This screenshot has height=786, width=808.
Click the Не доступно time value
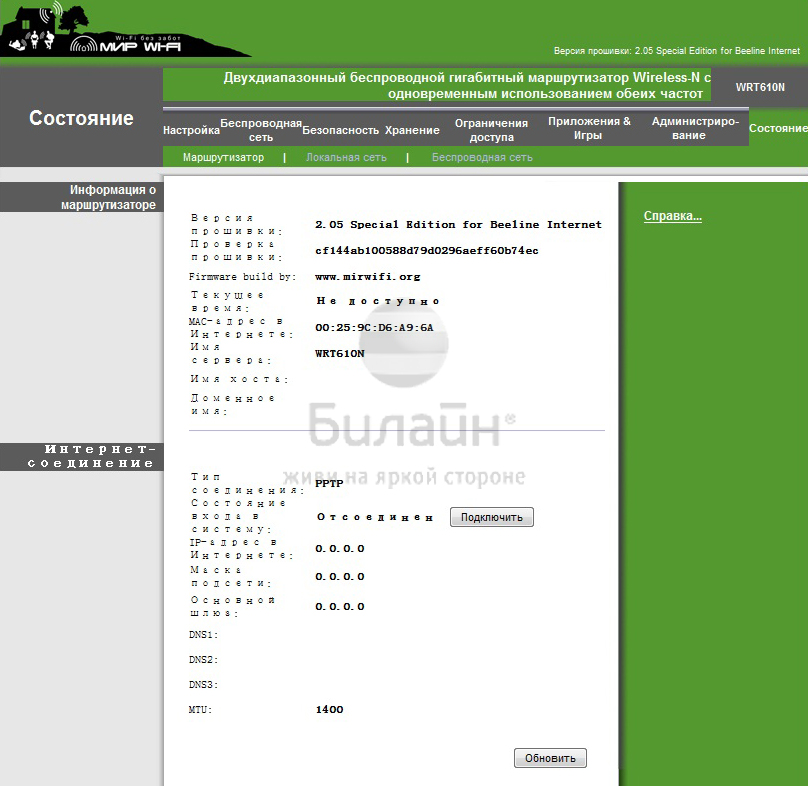(x=378, y=301)
